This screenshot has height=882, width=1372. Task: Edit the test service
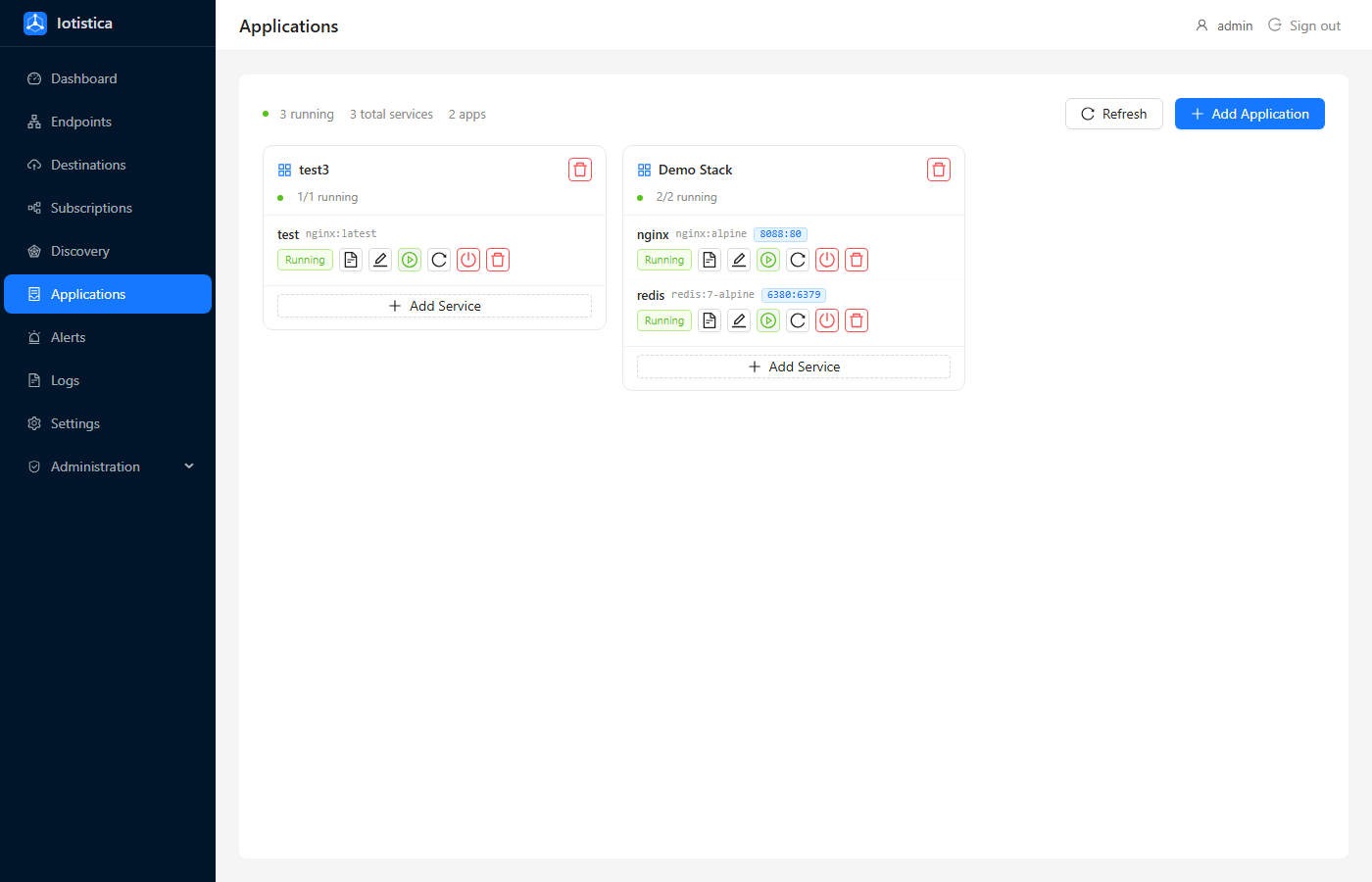(380, 260)
